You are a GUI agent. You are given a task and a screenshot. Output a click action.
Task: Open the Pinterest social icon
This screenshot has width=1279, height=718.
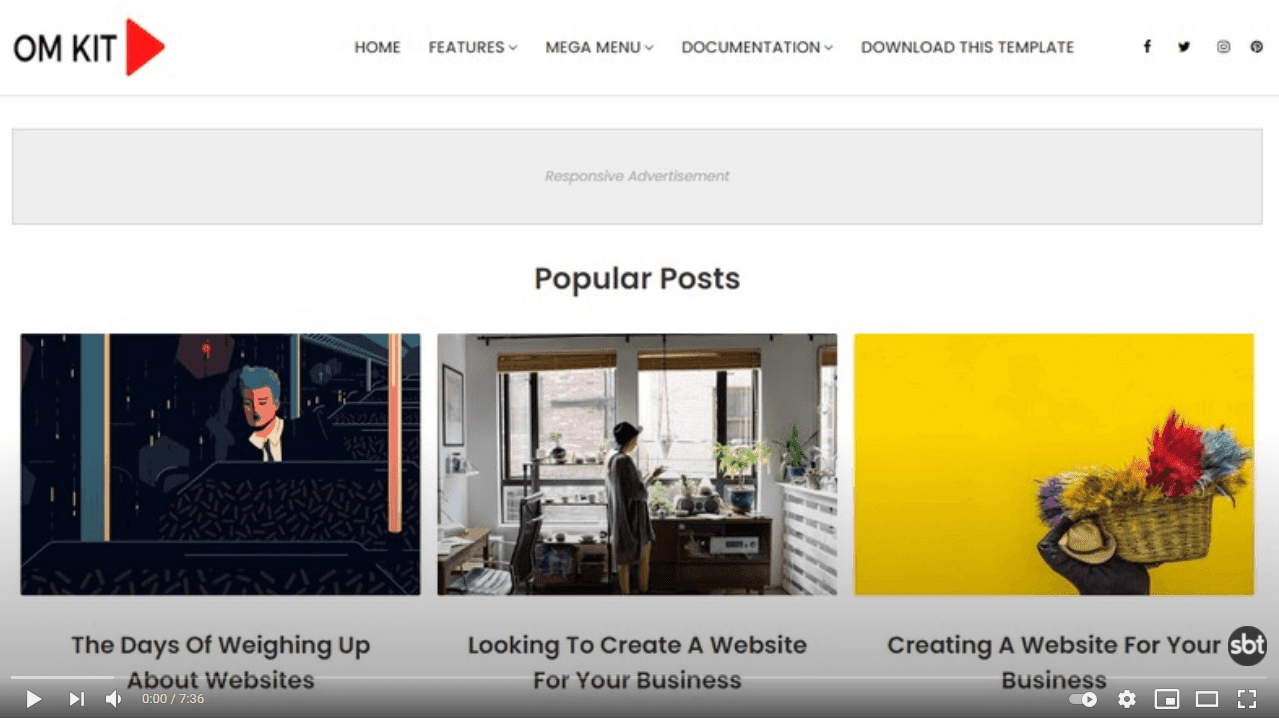point(1257,47)
